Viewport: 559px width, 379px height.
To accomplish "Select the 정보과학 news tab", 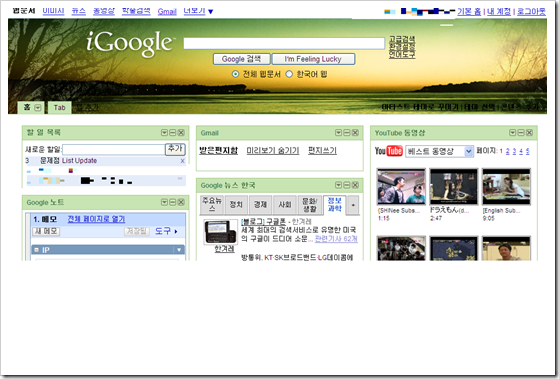I will (334, 205).
